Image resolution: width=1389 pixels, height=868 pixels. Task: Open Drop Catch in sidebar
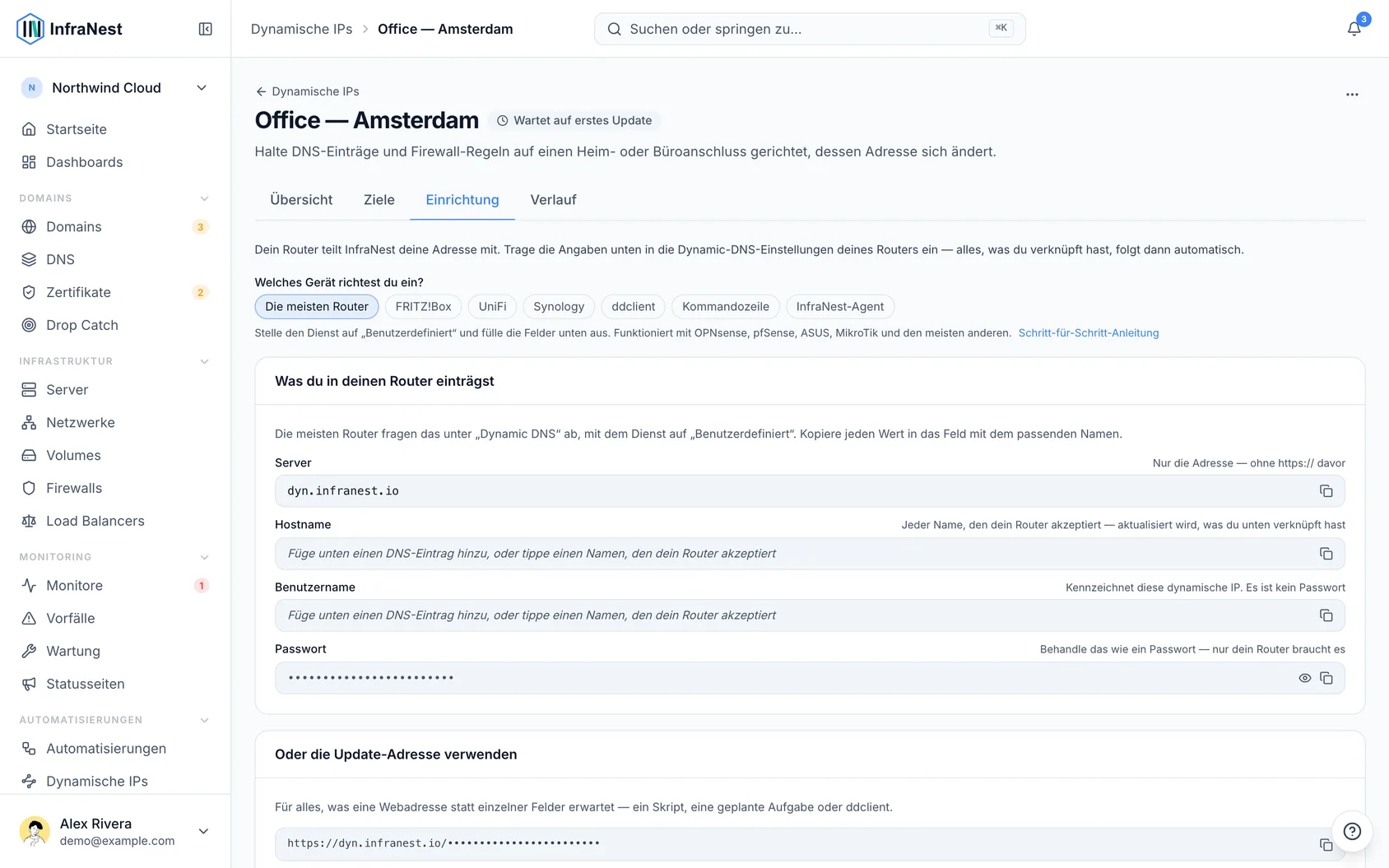tap(115, 326)
